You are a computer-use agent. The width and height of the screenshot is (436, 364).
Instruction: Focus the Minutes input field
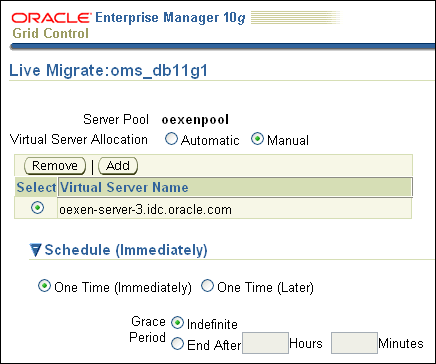[x=354, y=343]
